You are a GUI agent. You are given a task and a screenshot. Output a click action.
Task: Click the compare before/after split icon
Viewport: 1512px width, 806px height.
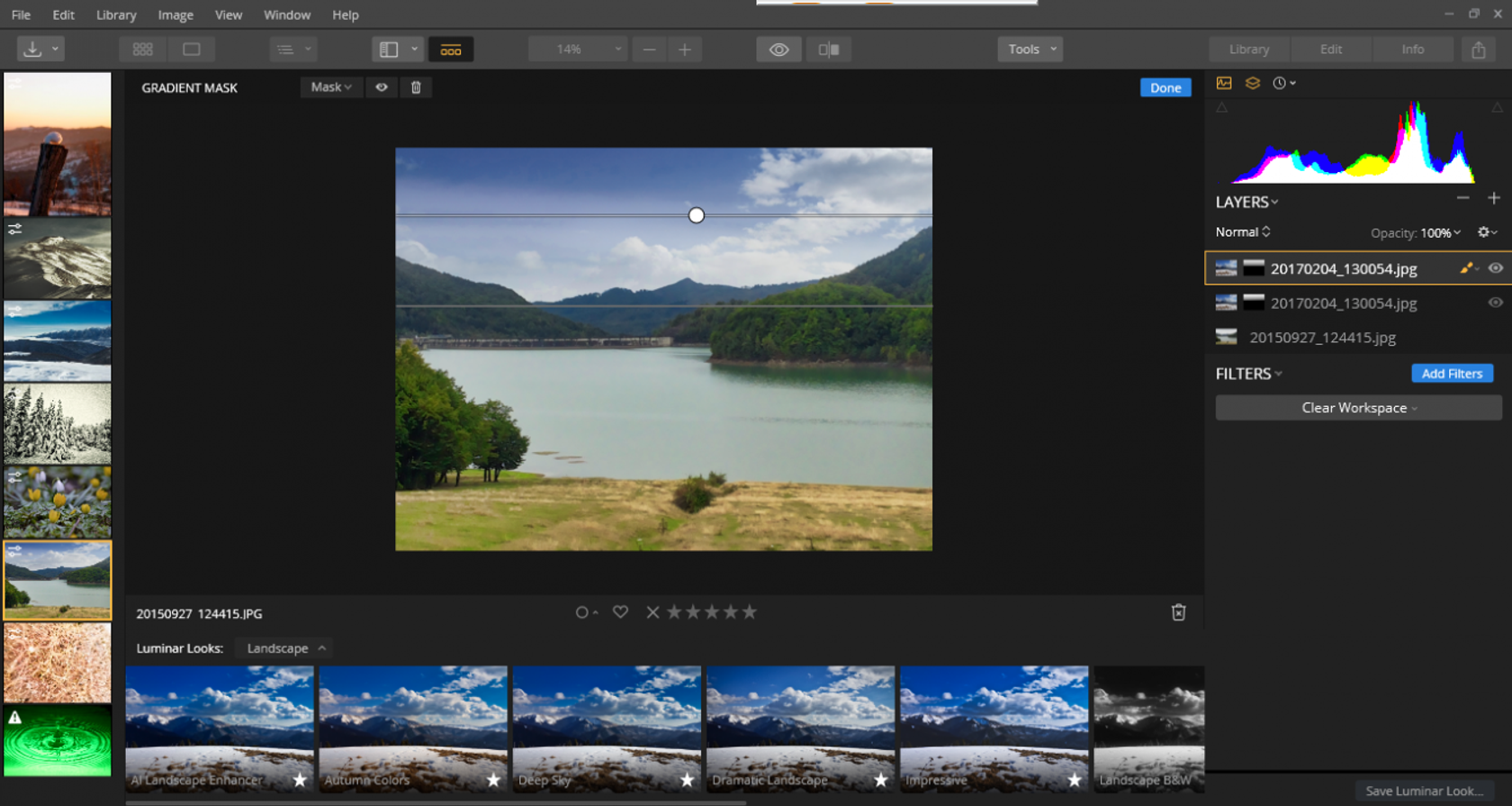pos(829,50)
